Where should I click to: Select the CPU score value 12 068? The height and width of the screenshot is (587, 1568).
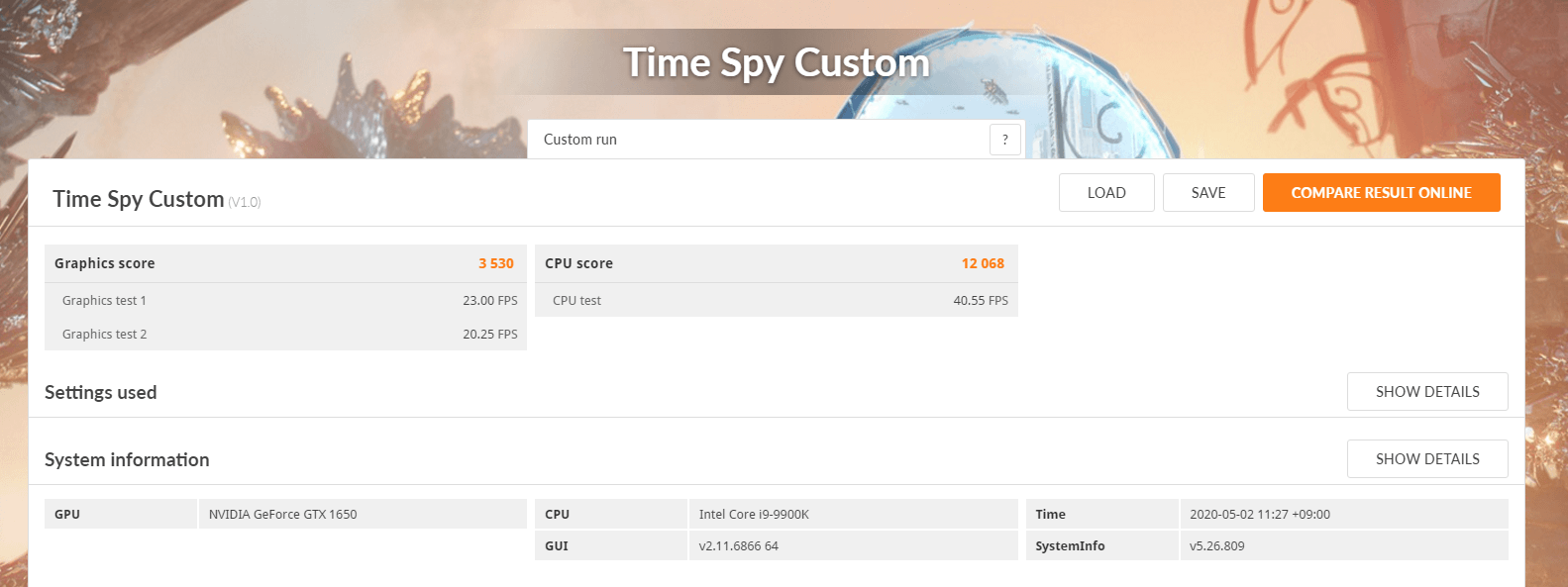[983, 263]
